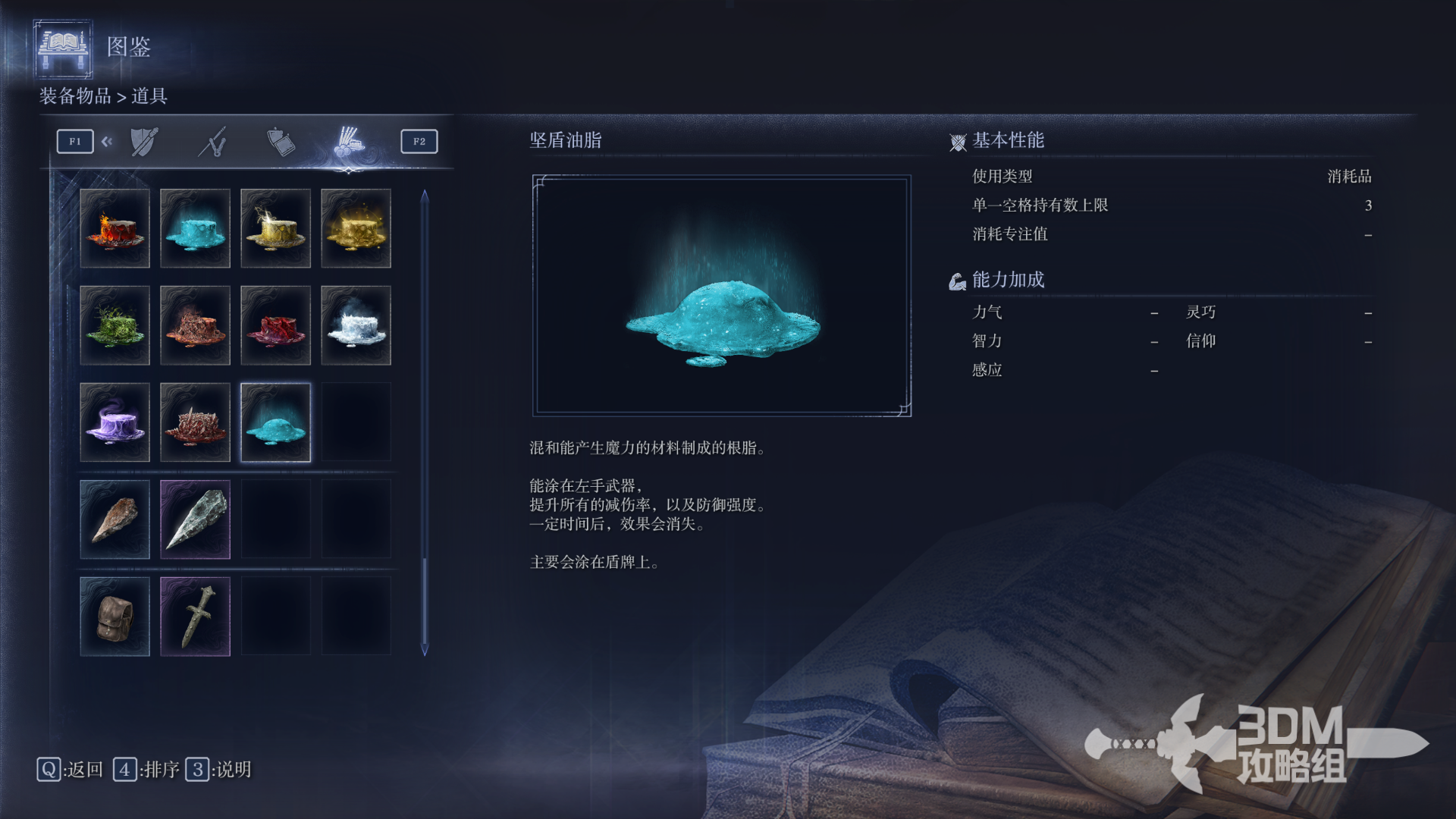Image resolution: width=1456 pixels, height=819 pixels.
Task: Select the gray stone shard item
Action: tap(195, 519)
